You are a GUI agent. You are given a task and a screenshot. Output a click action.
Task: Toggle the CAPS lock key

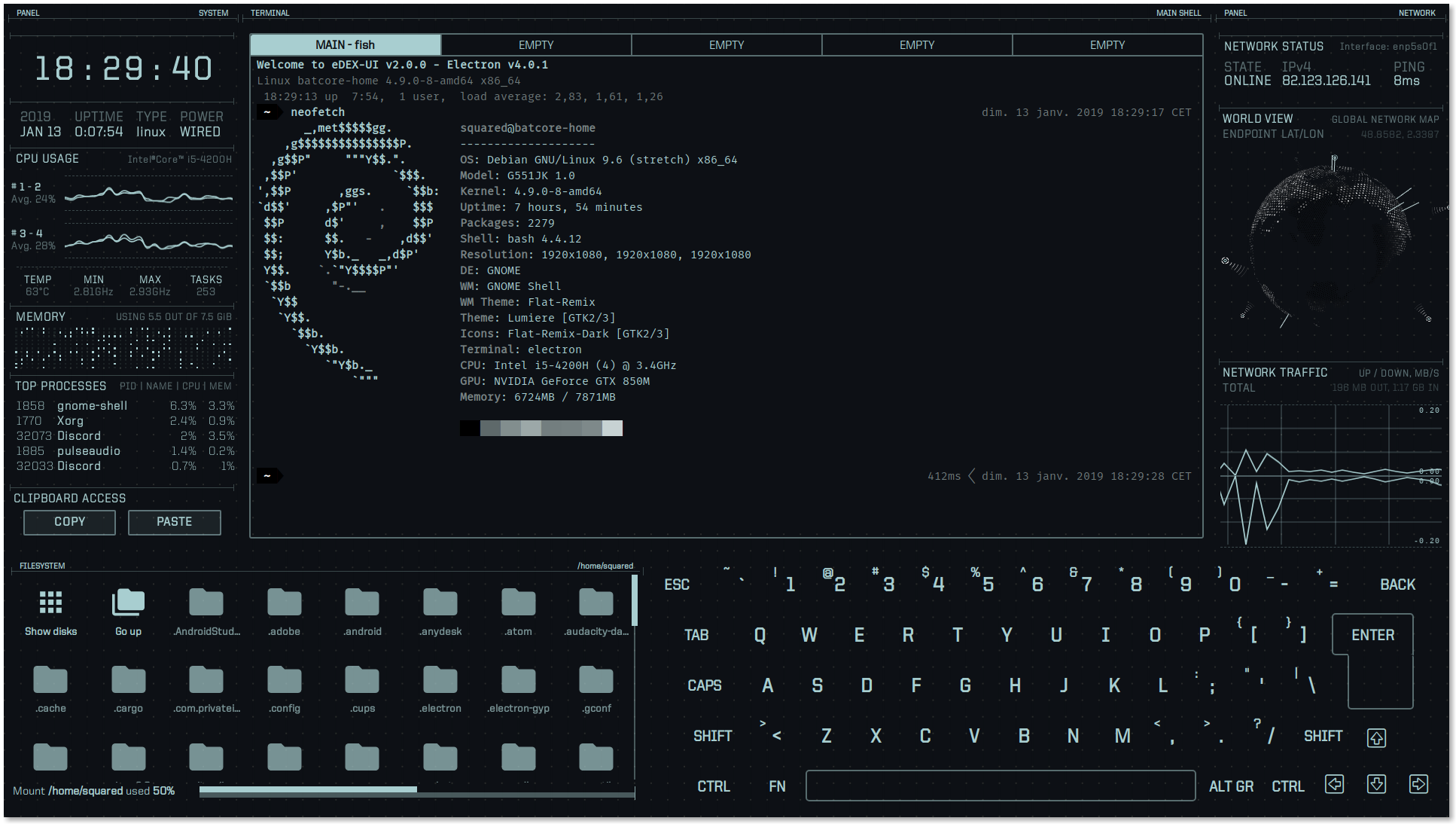[704, 685]
